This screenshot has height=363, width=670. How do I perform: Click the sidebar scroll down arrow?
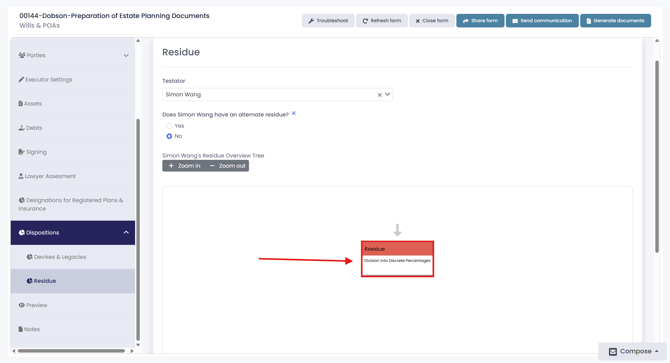coord(138,345)
